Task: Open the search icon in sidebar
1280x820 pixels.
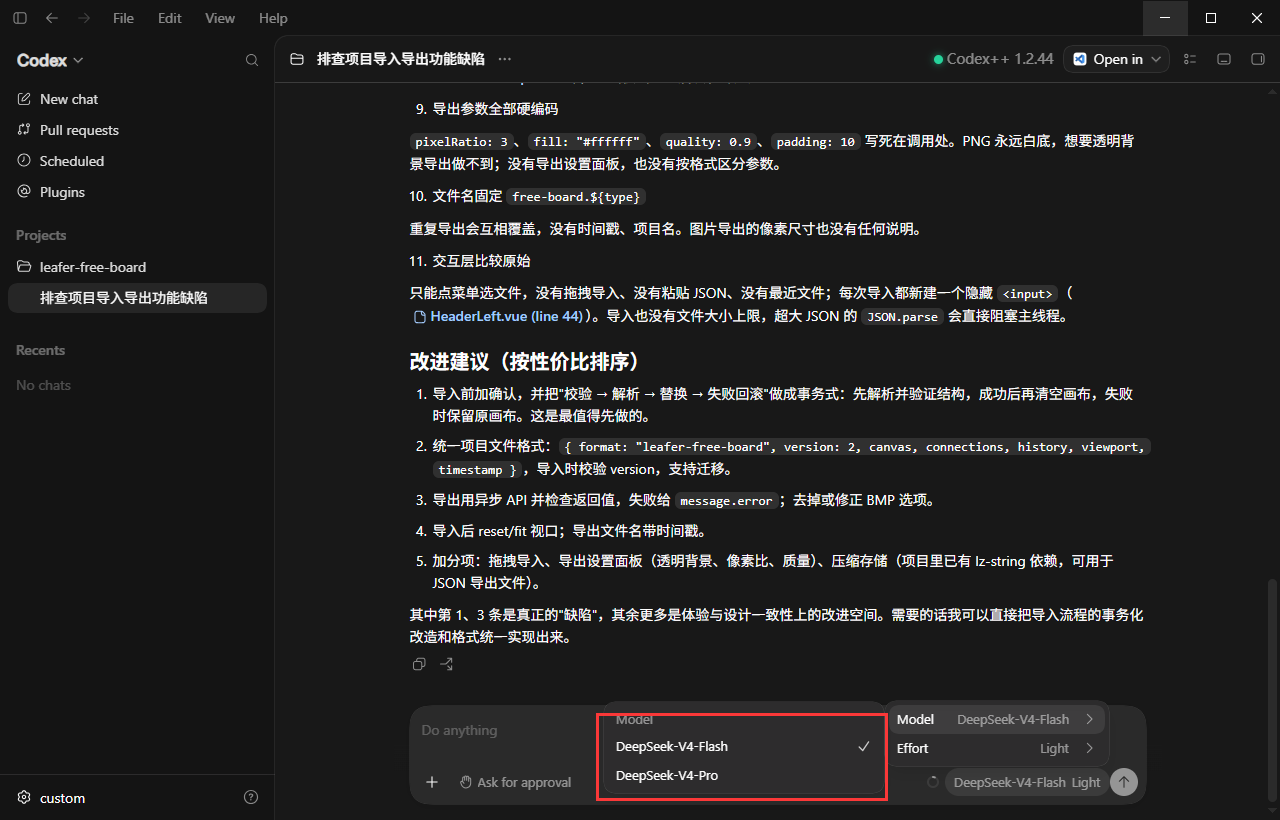Action: pyautogui.click(x=252, y=60)
